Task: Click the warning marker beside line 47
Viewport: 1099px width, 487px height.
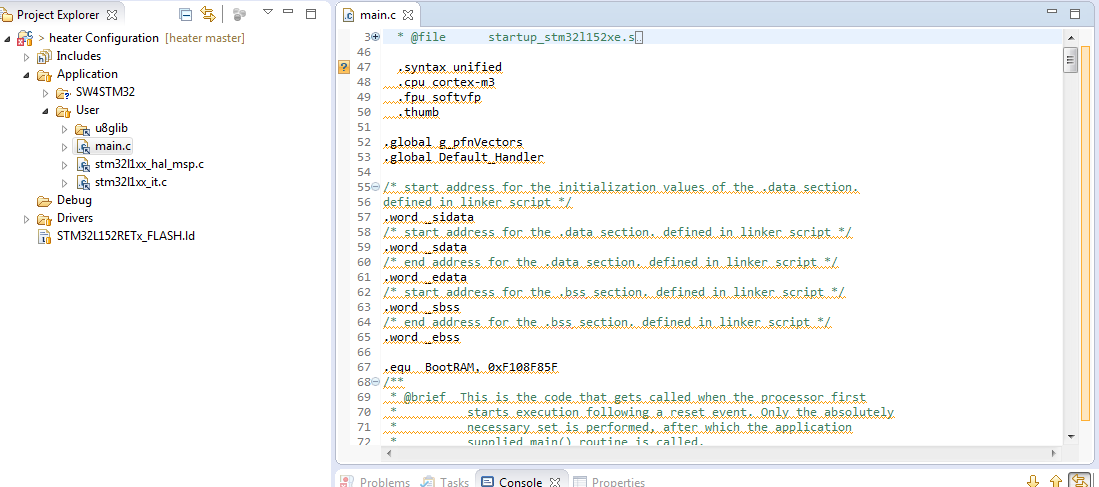Action: pos(344,67)
